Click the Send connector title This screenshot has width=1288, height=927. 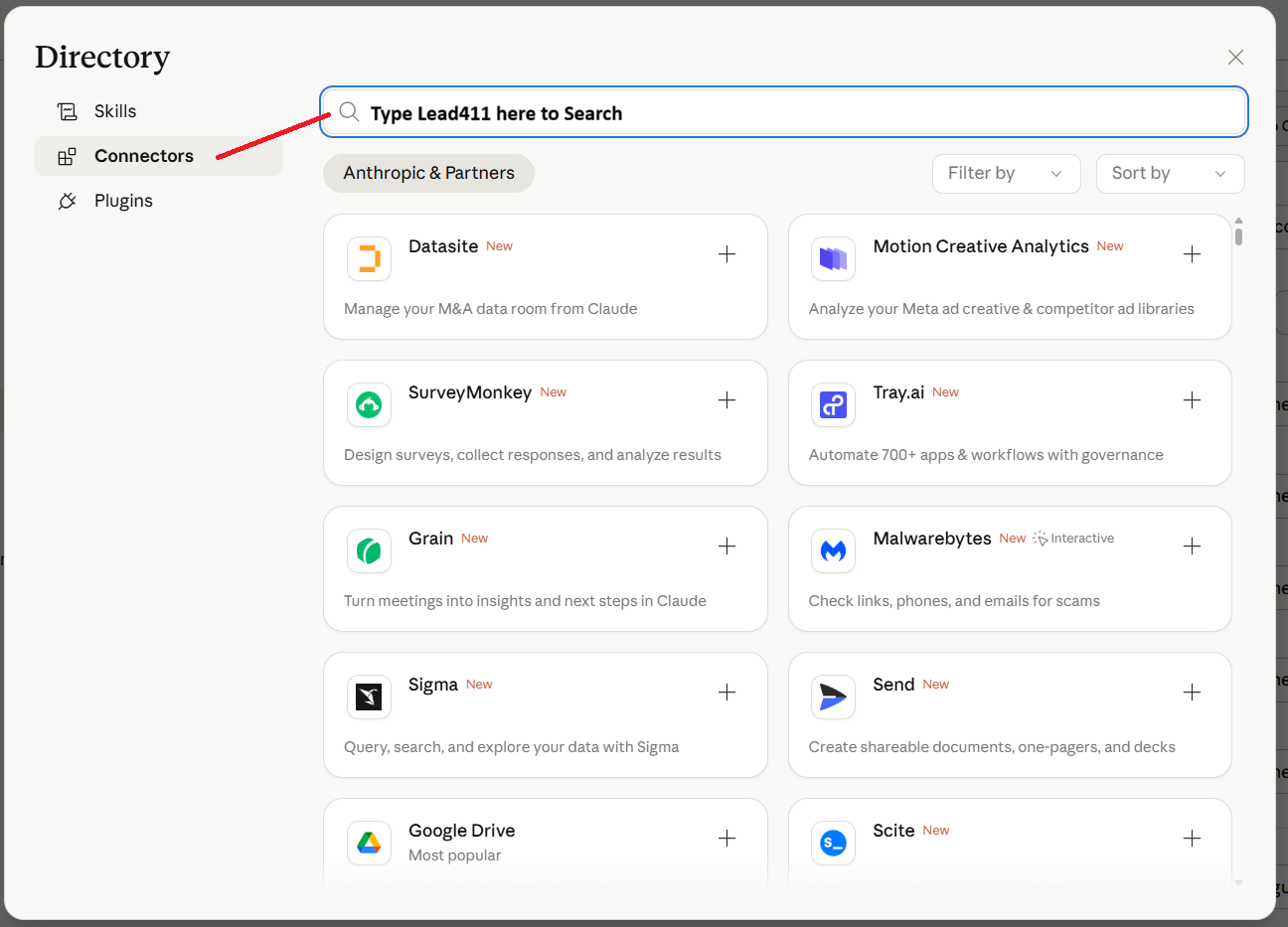893,685
